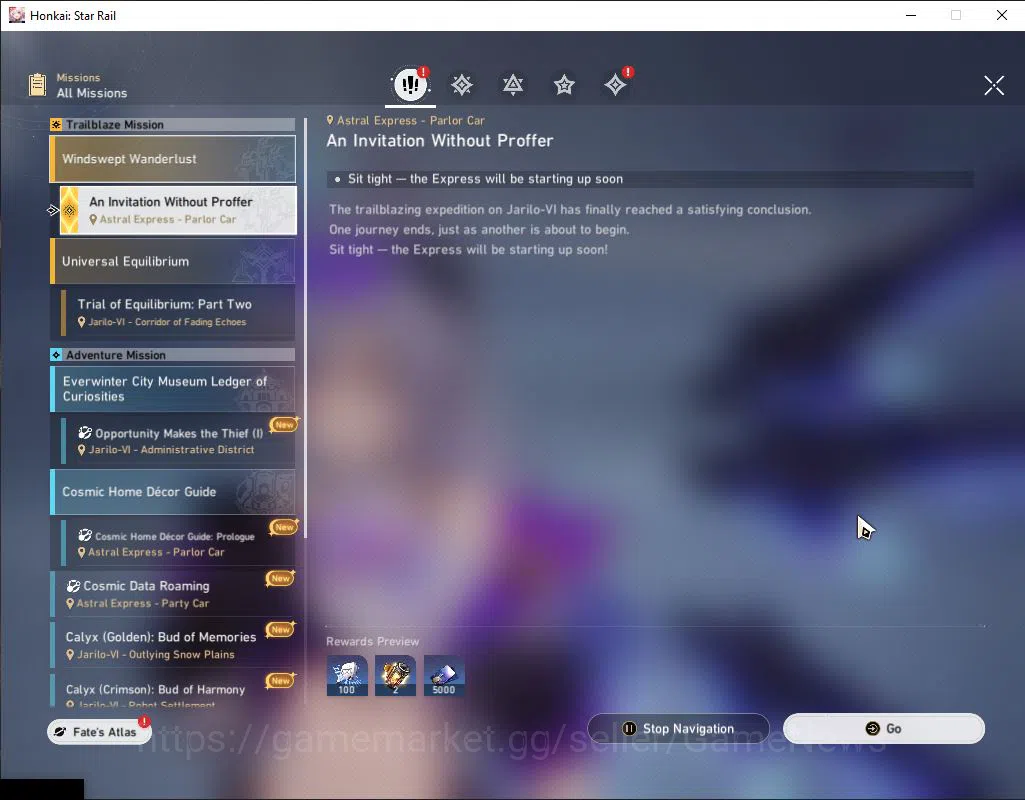The height and width of the screenshot is (800, 1025).
Task: Switch to the Trailblaze missions tab icon
Action: coord(462,85)
